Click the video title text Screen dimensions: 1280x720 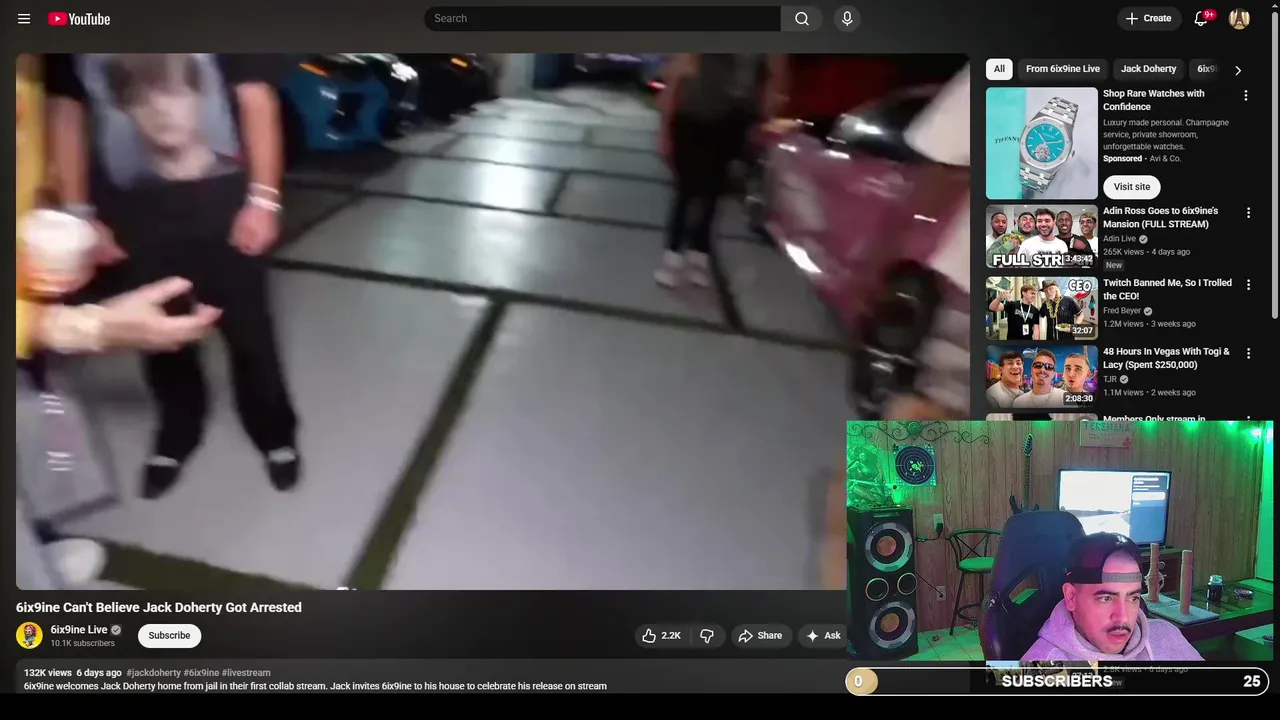[x=159, y=607]
